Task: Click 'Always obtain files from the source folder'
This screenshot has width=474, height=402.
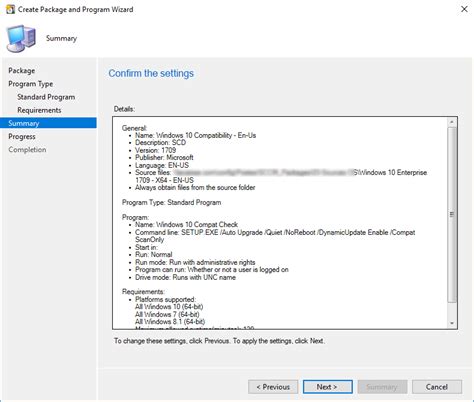Action: pos(195,188)
